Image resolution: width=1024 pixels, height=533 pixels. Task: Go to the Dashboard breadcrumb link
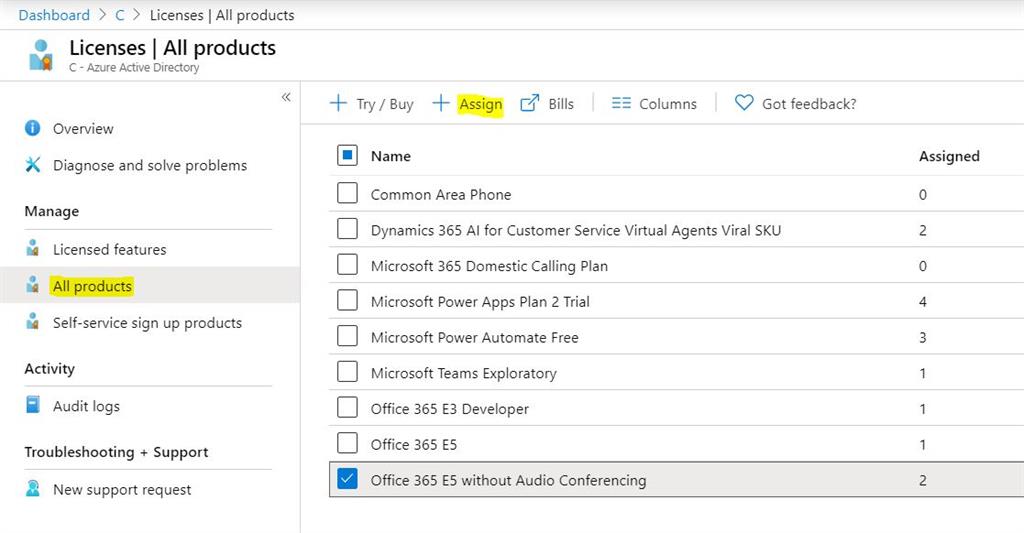(54, 15)
